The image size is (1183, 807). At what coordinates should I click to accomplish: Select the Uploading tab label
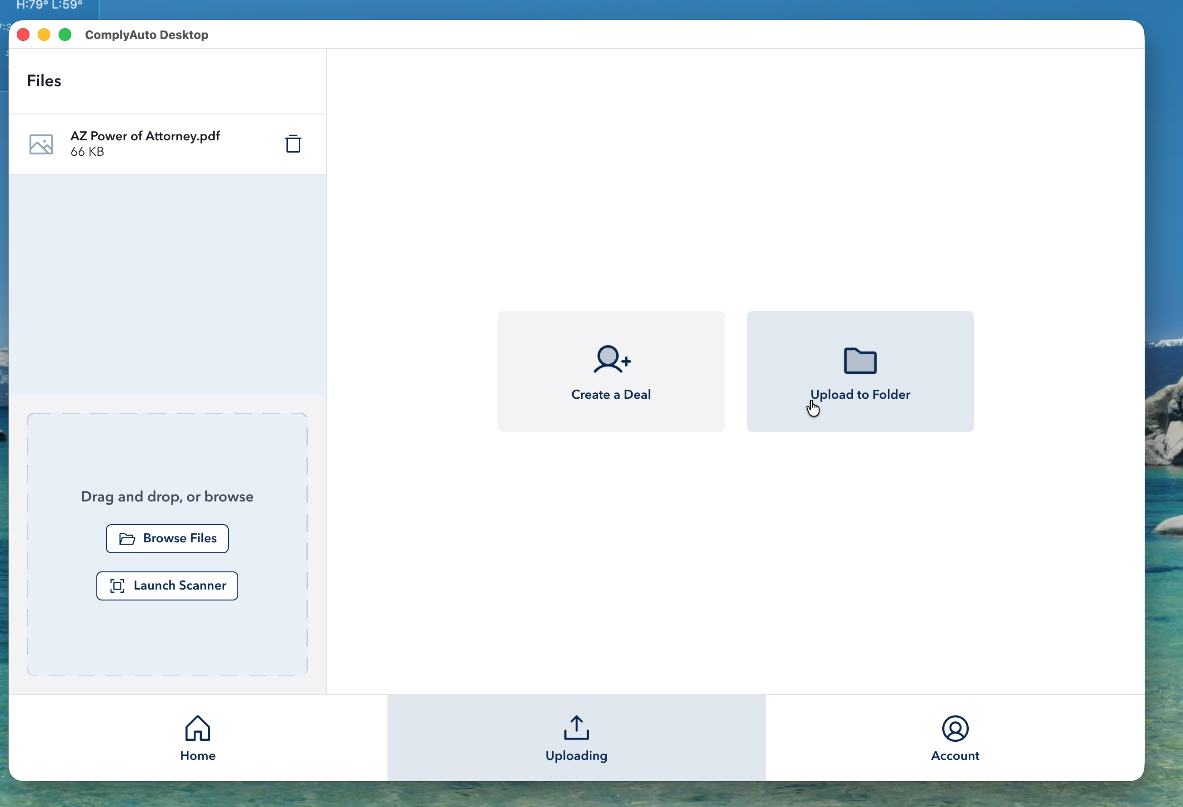click(x=577, y=756)
